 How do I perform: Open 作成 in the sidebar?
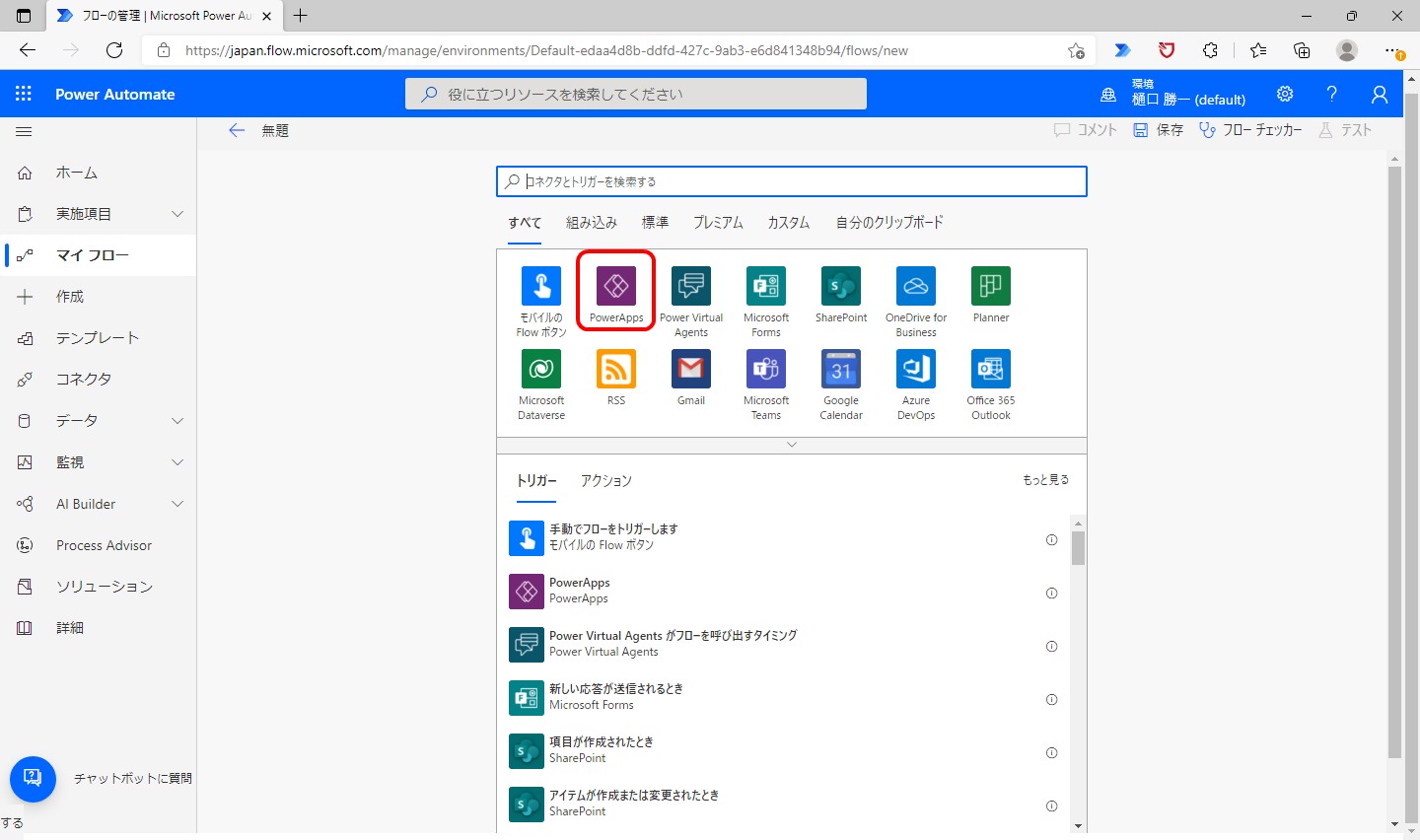click(99, 297)
